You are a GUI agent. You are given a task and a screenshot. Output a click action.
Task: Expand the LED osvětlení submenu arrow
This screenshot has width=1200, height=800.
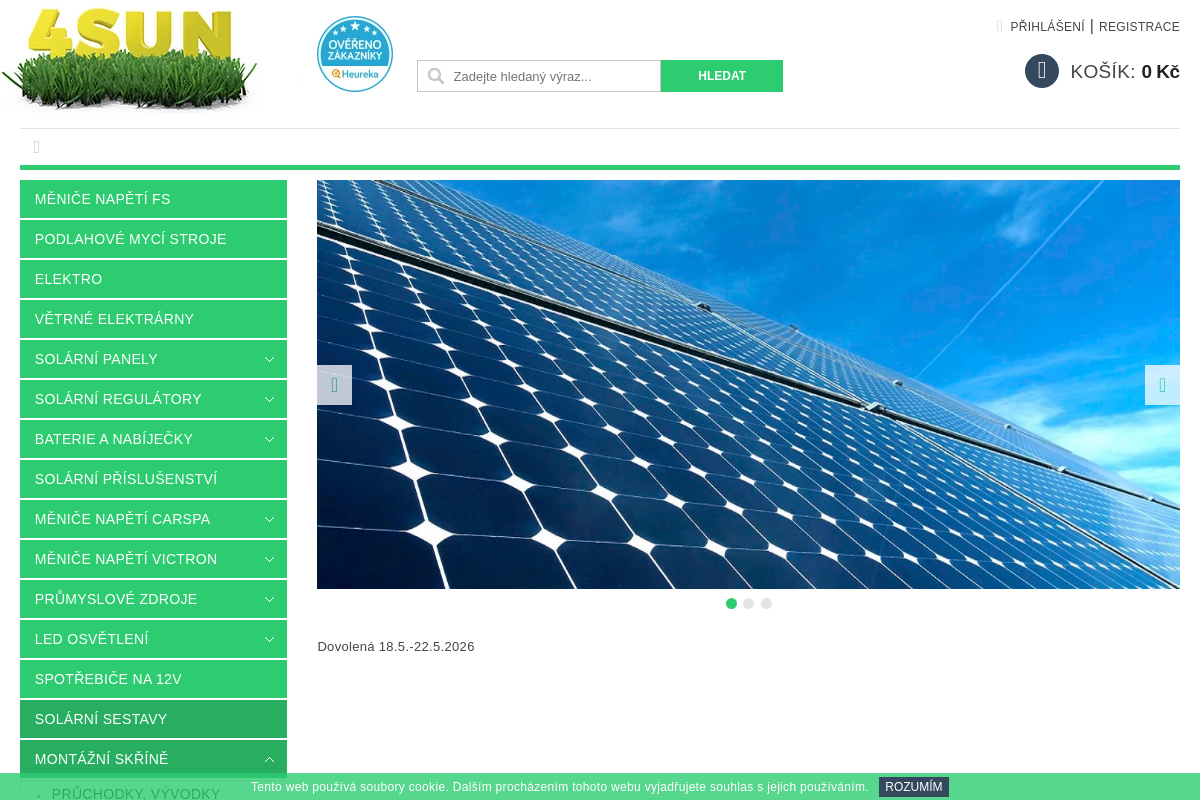click(269, 639)
